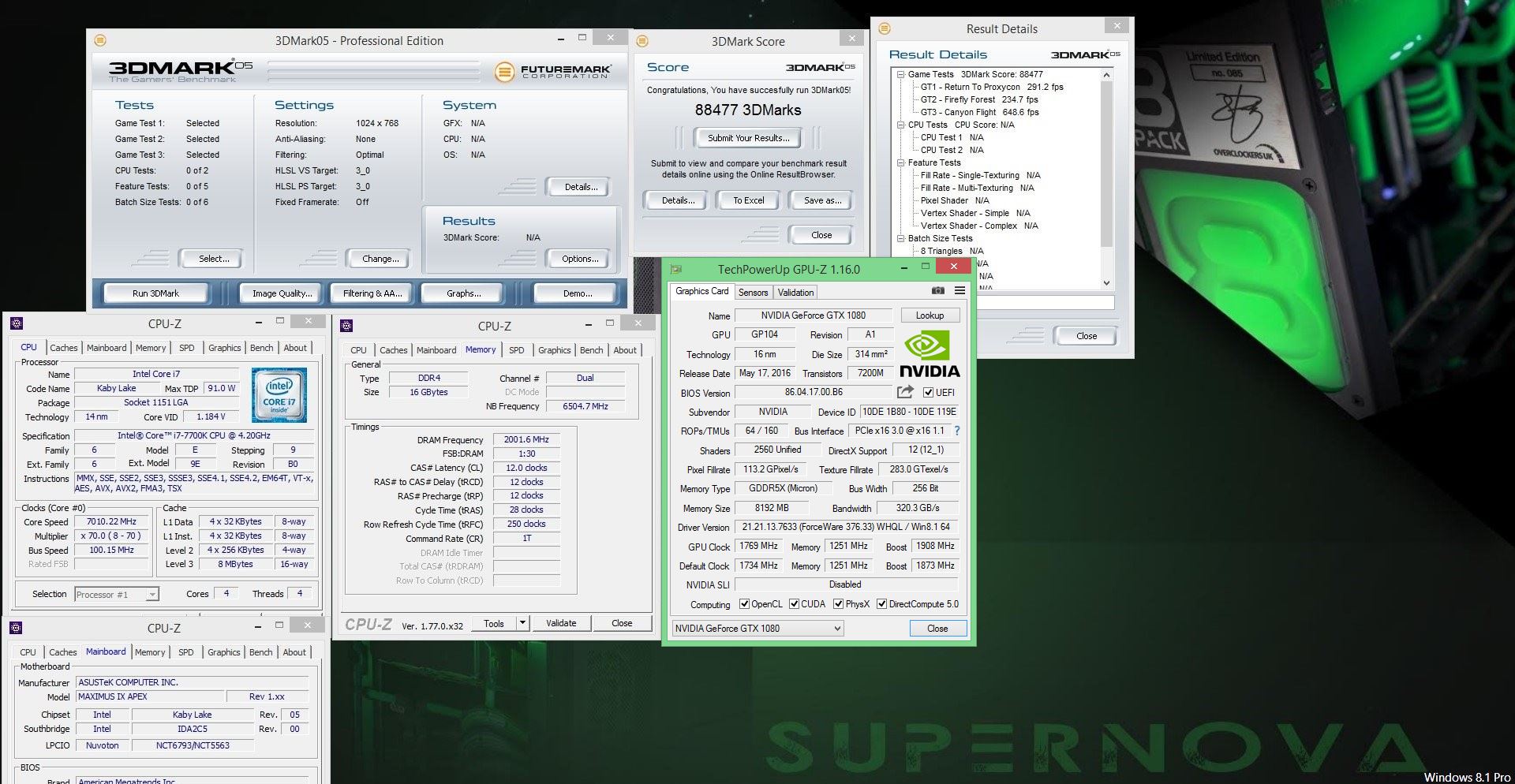
Task: Open the About tab in CPU-Z processor window
Action: tap(295, 348)
